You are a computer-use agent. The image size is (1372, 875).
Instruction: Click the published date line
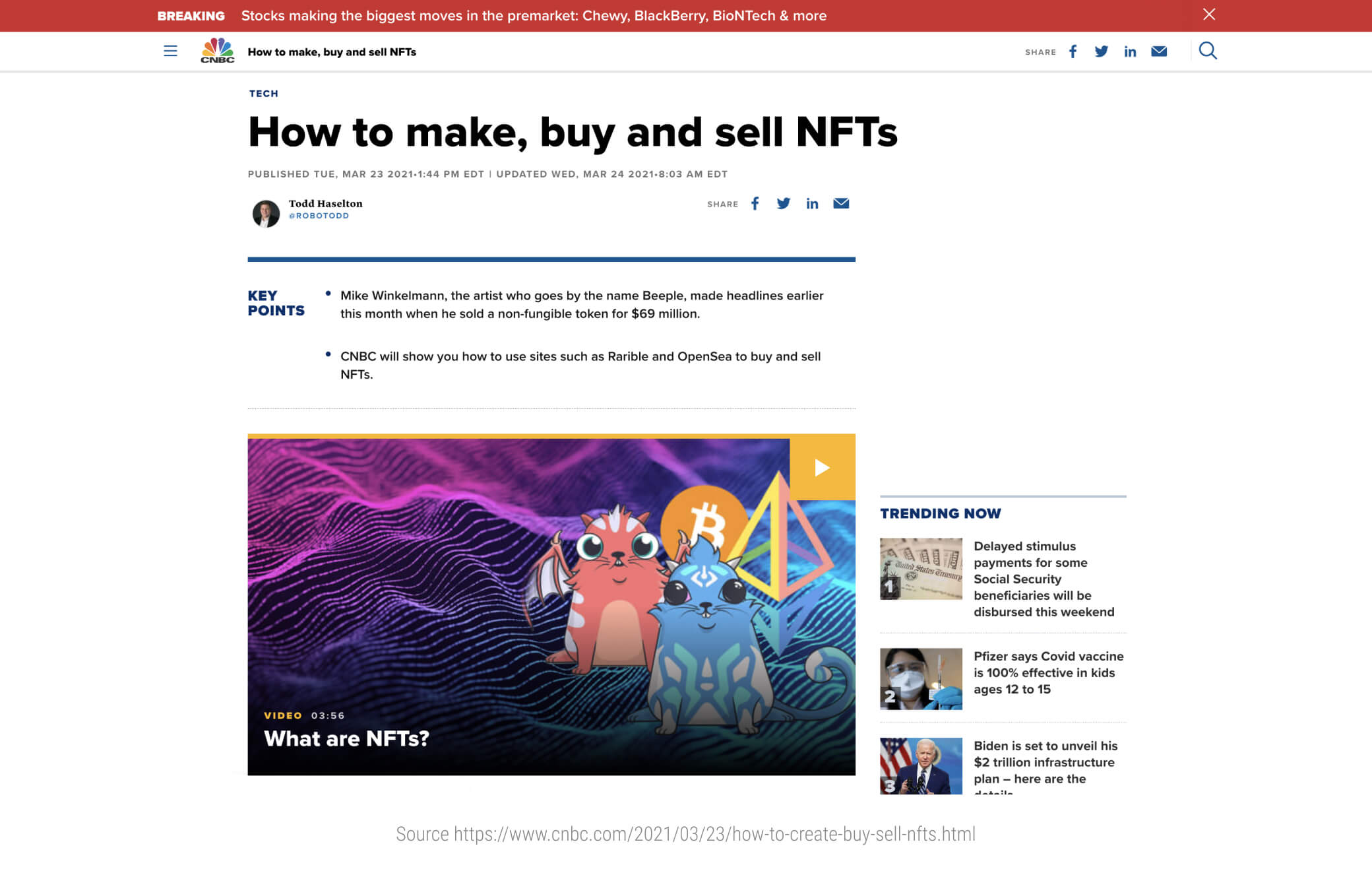487,174
